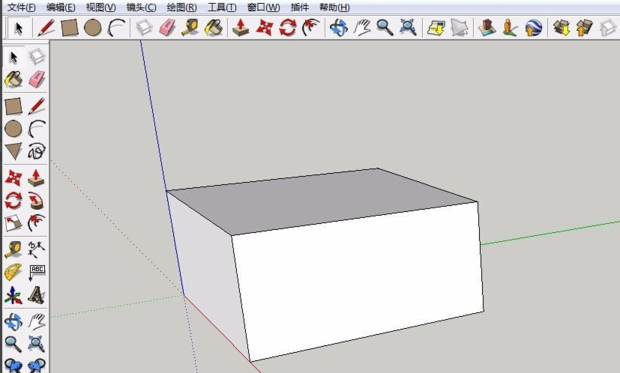
Task: Select the Polygon tool in left panel
Action: click(13, 151)
